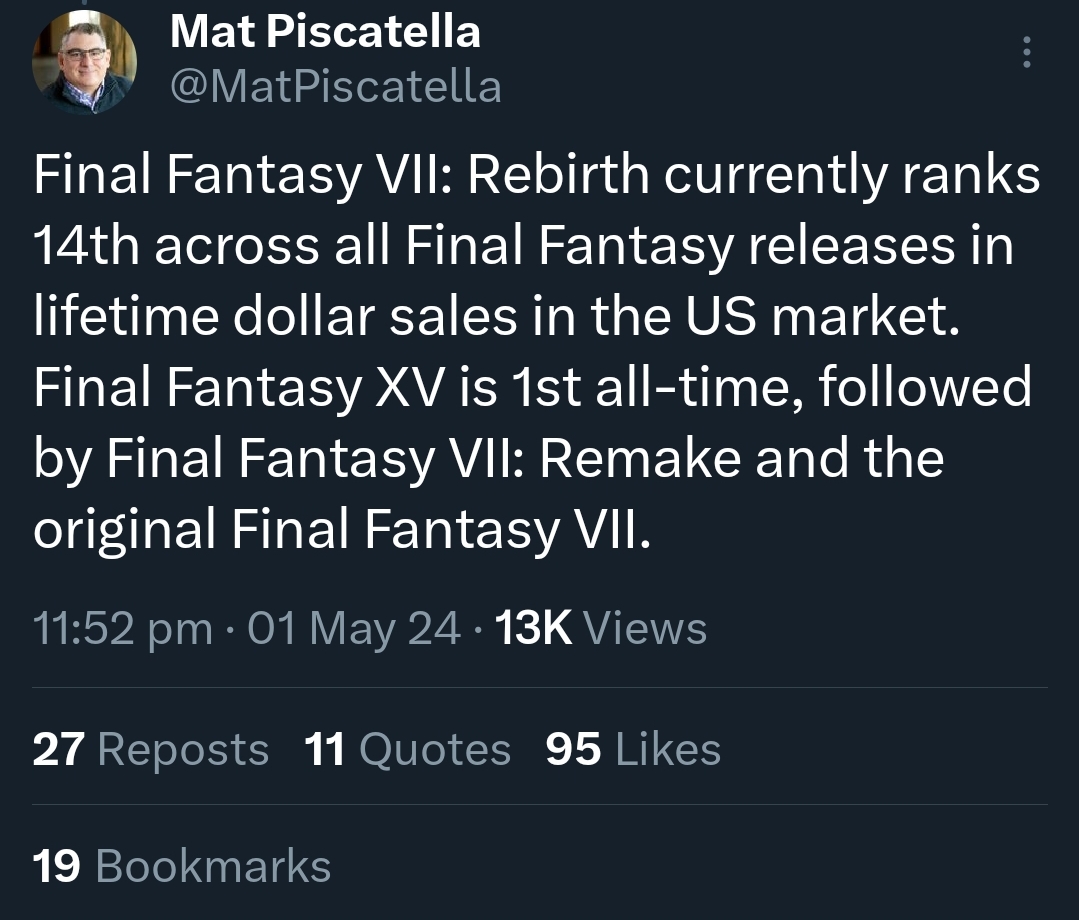
Task: Click the "US market" phrase in tweet
Action: (822, 317)
